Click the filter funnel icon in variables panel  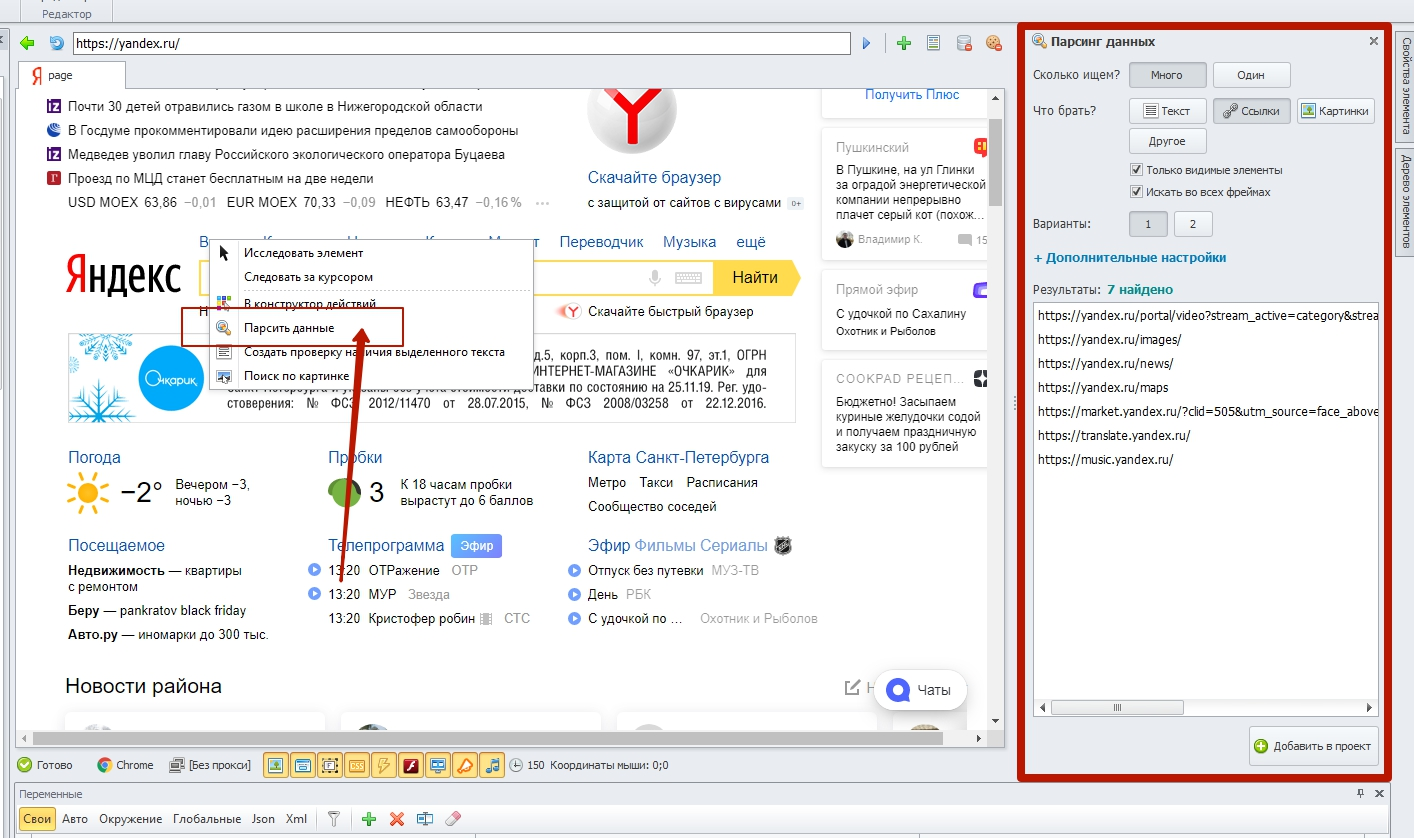334,819
